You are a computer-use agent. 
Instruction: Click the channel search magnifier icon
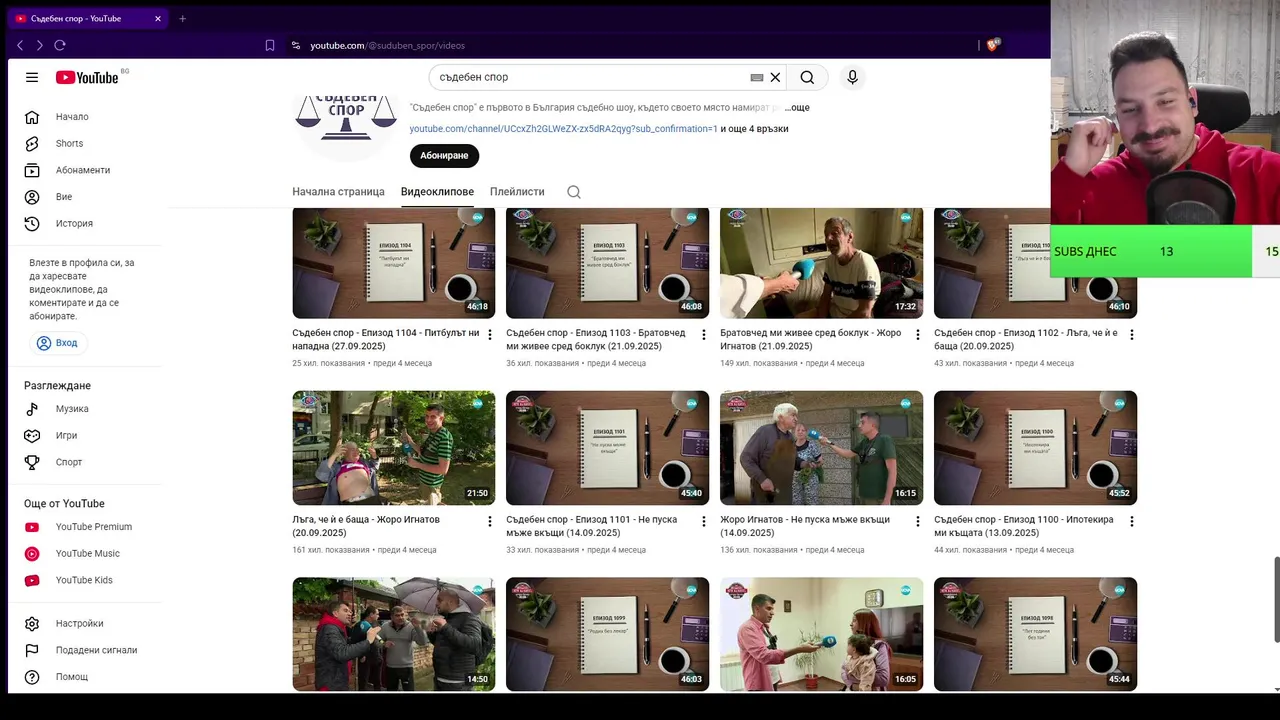click(x=574, y=192)
